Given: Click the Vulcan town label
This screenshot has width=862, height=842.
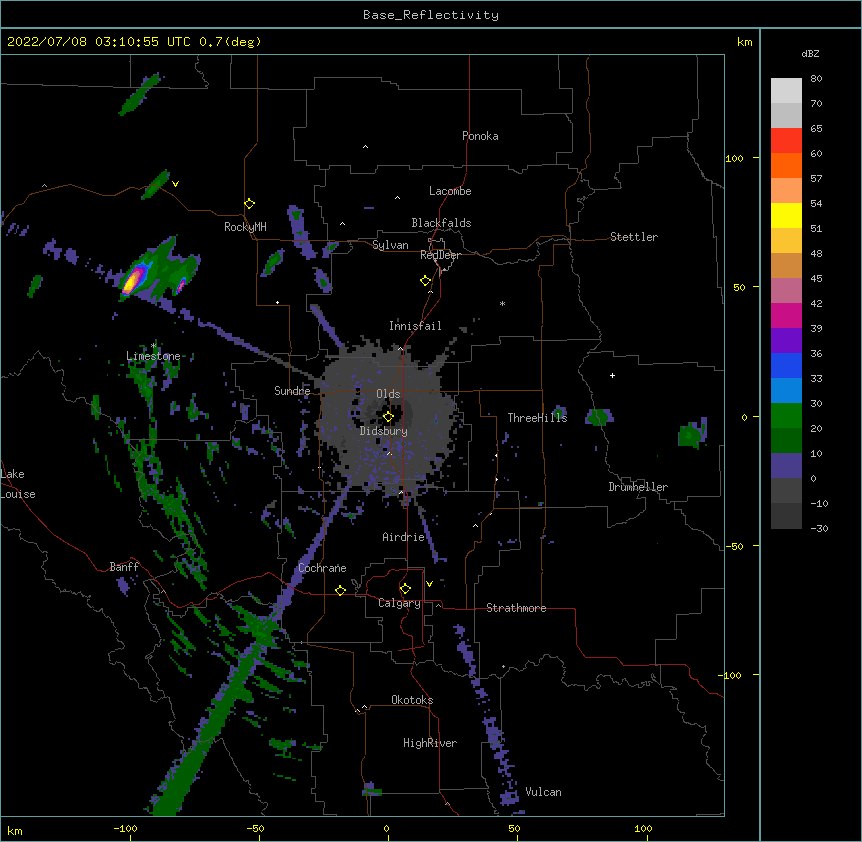Looking at the screenshot, I should 543,792.
